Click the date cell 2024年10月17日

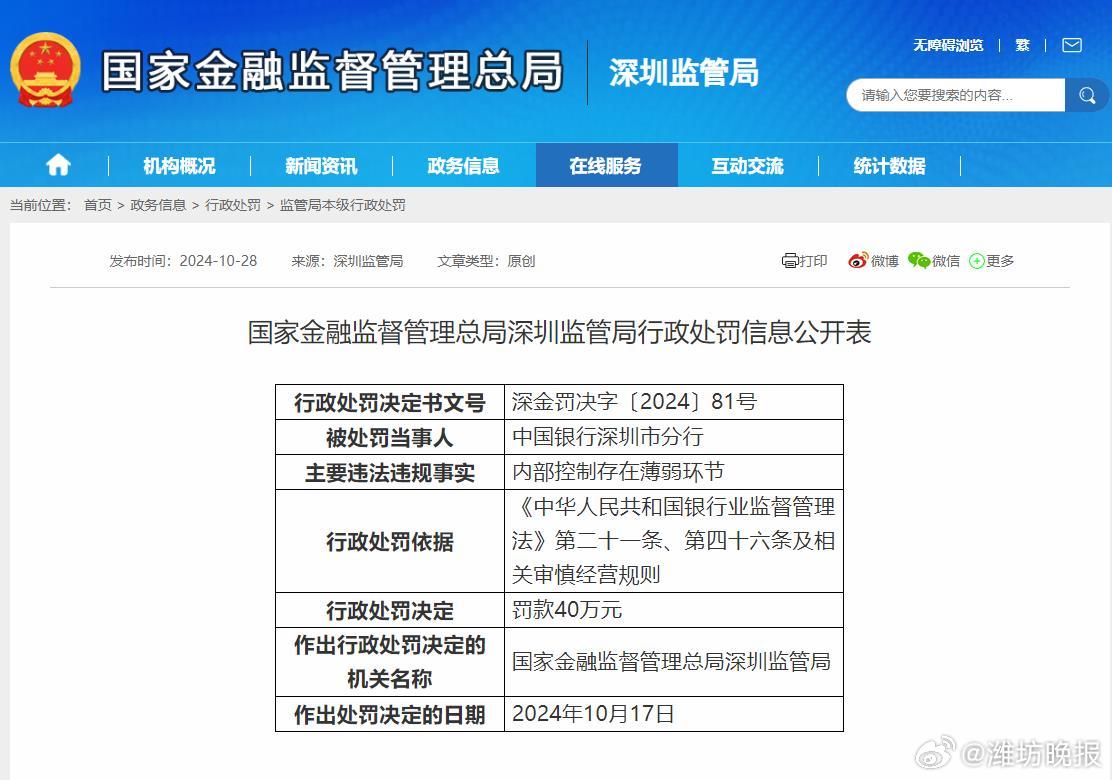(593, 713)
